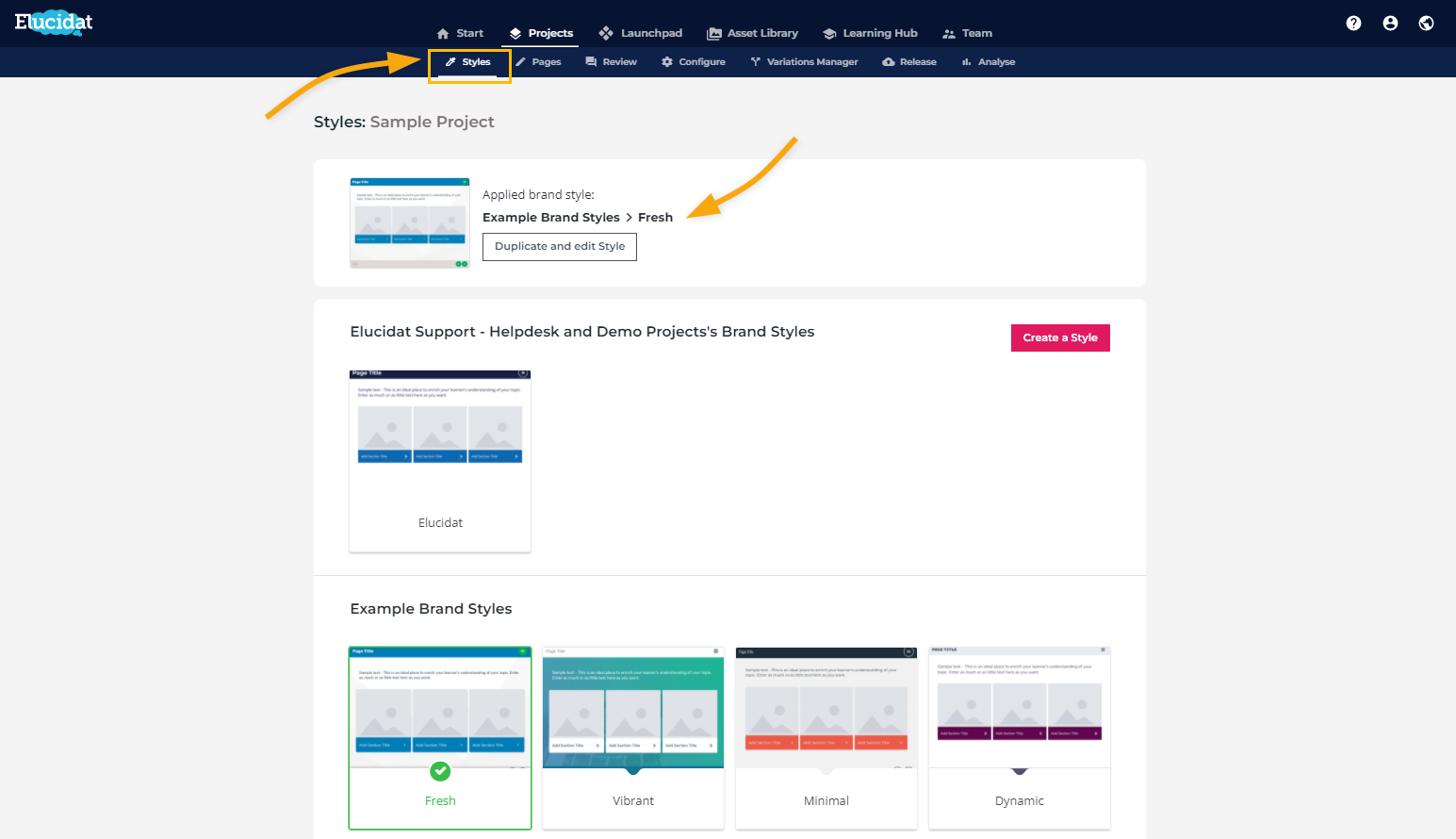Click the Duplicate and edit Style button
The image size is (1456, 839).
(x=560, y=246)
